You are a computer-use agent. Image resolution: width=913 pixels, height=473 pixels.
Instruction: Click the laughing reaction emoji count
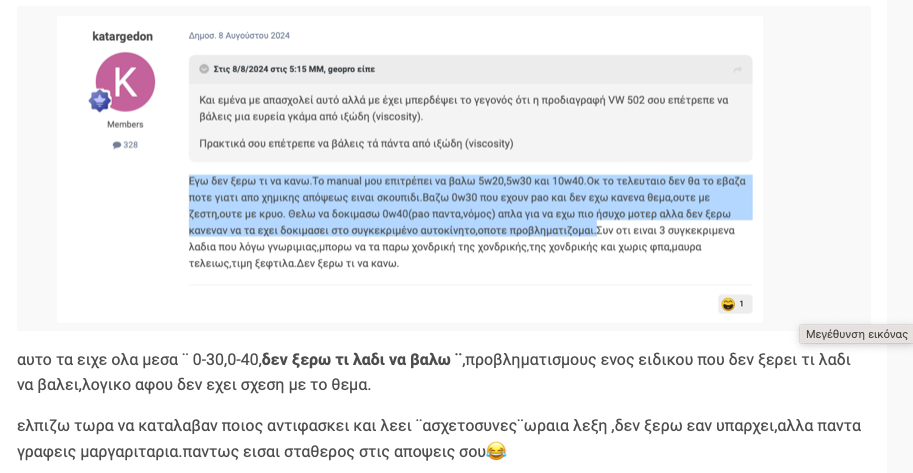735,304
